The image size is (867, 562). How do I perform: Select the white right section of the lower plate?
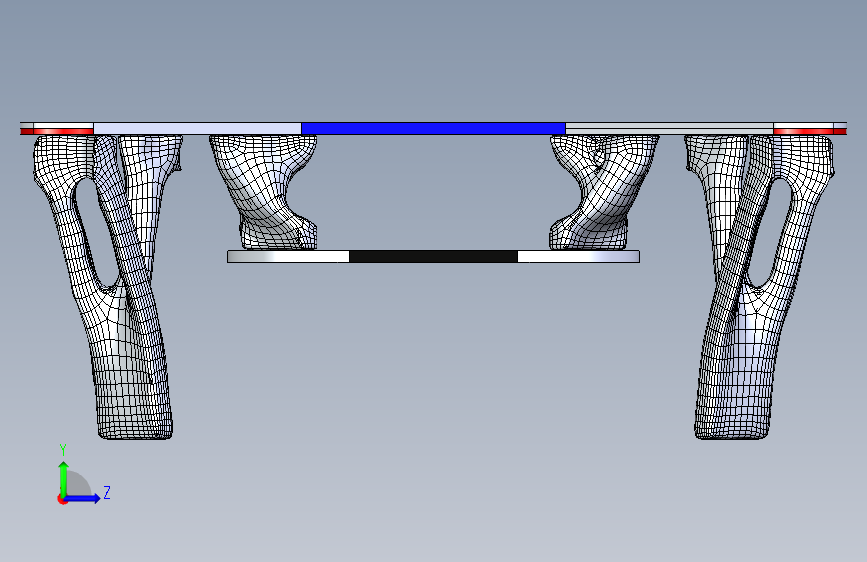(x=578, y=256)
